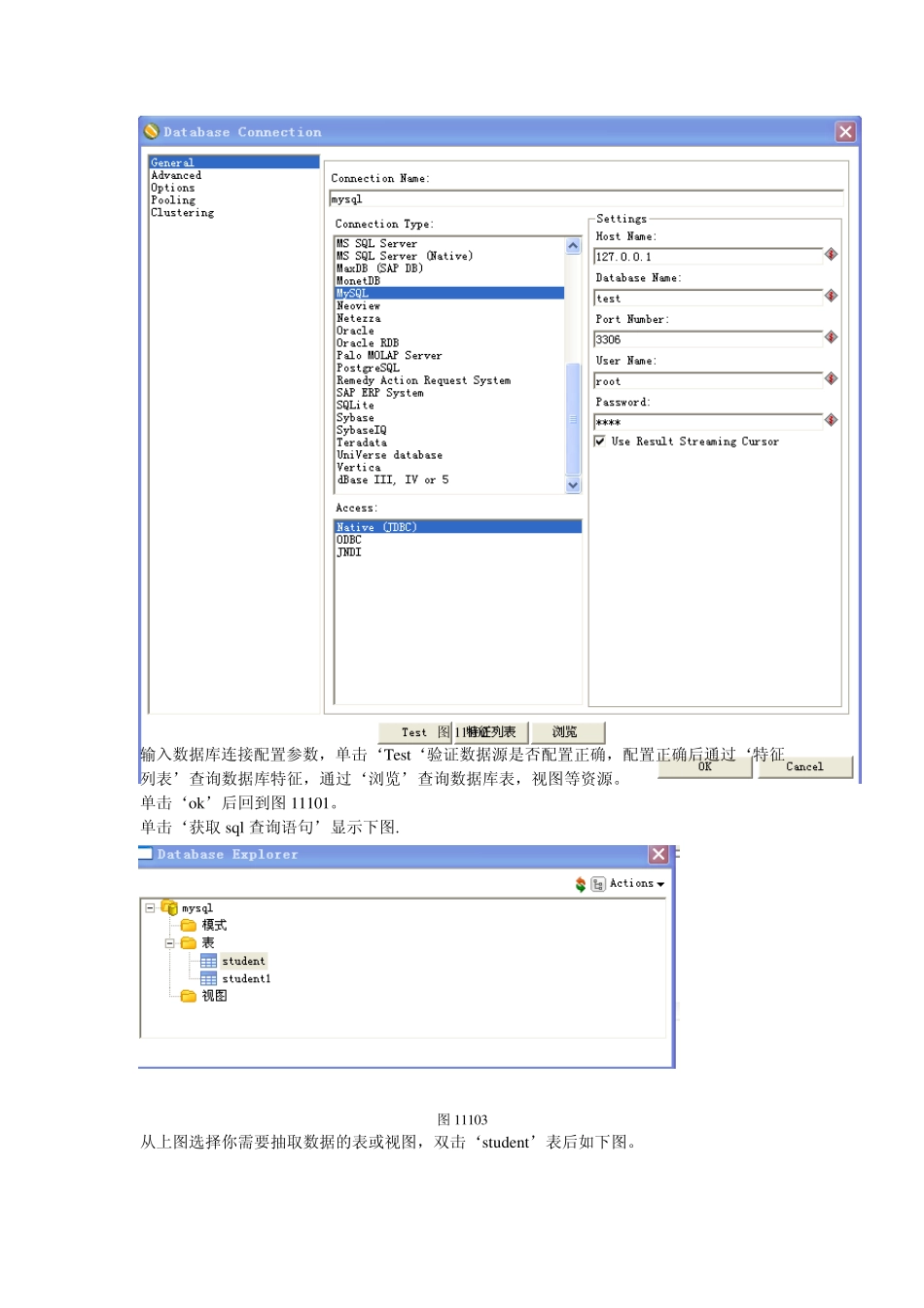This screenshot has height=1308, width=924.
Task: Click the User Name field
Action: coord(708,381)
